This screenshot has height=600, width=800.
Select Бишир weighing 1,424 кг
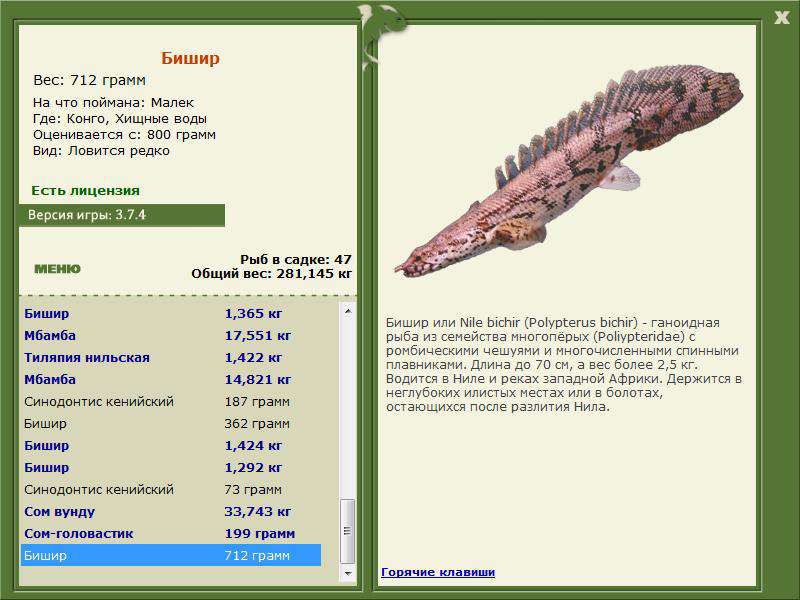170,445
